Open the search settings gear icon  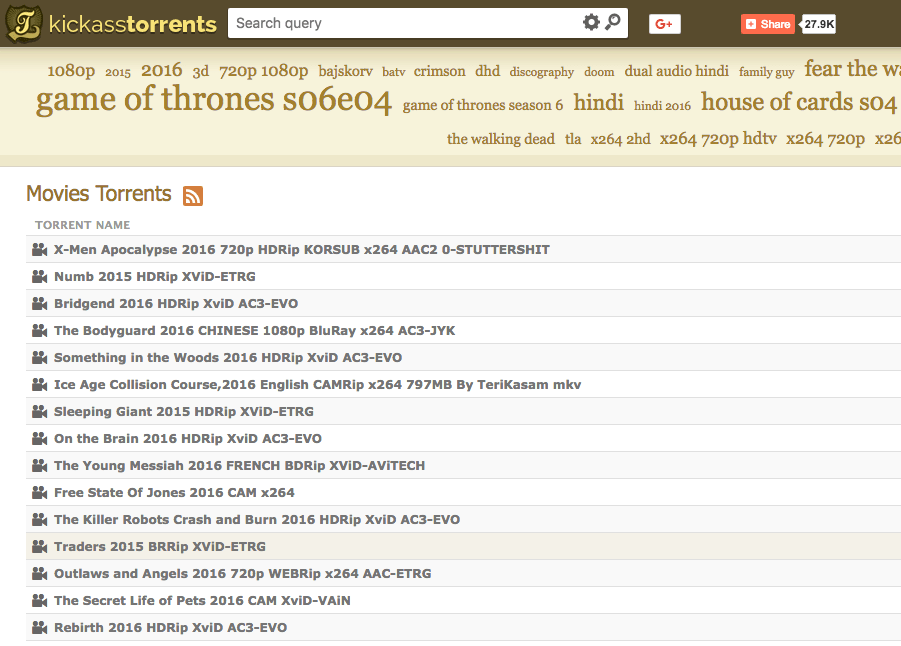pyautogui.click(x=591, y=21)
